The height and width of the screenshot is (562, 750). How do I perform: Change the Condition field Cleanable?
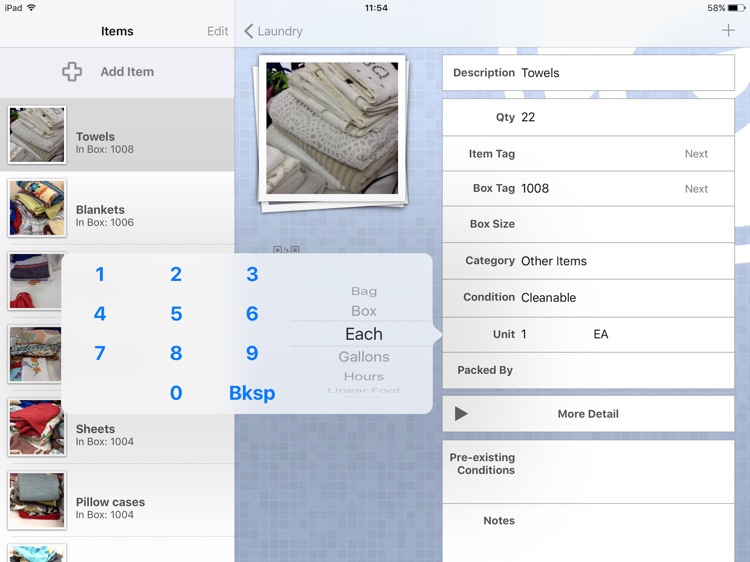click(620, 298)
